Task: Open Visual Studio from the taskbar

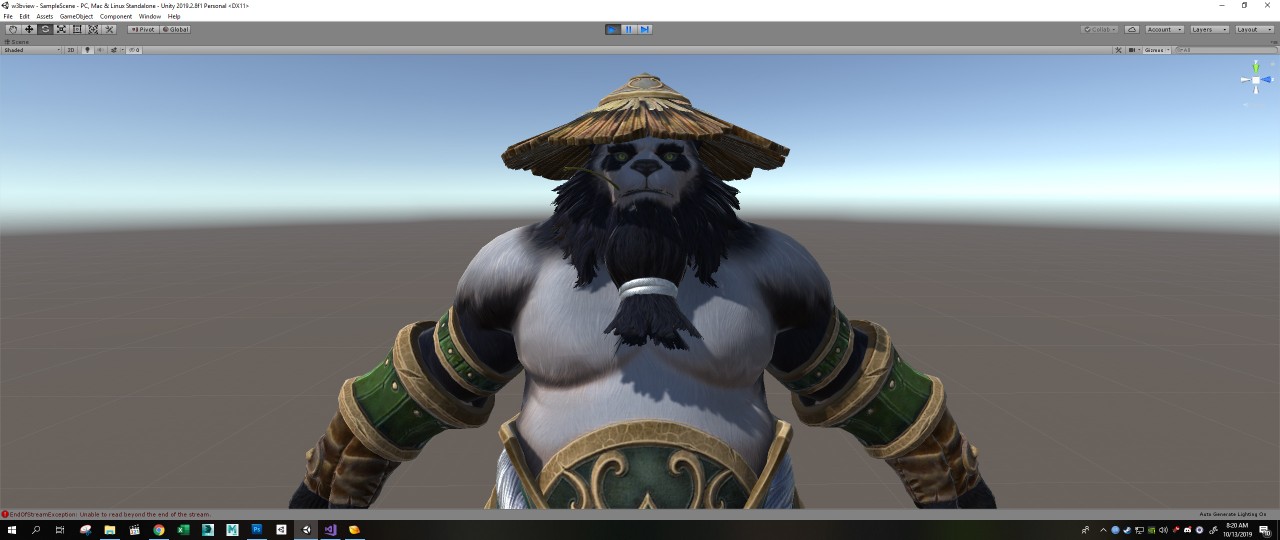Action: click(330, 530)
